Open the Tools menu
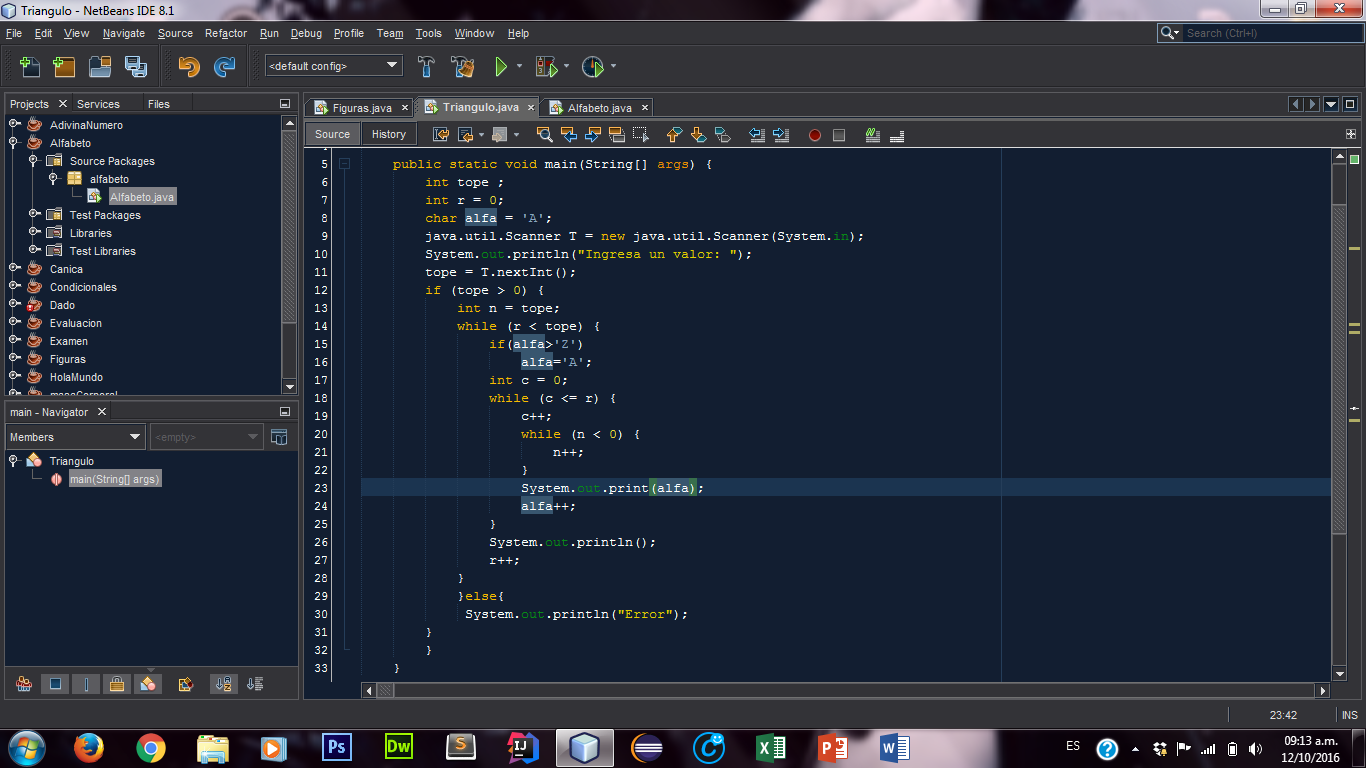The width and height of the screenshot is (1366, 768). [x=429, y=33]
